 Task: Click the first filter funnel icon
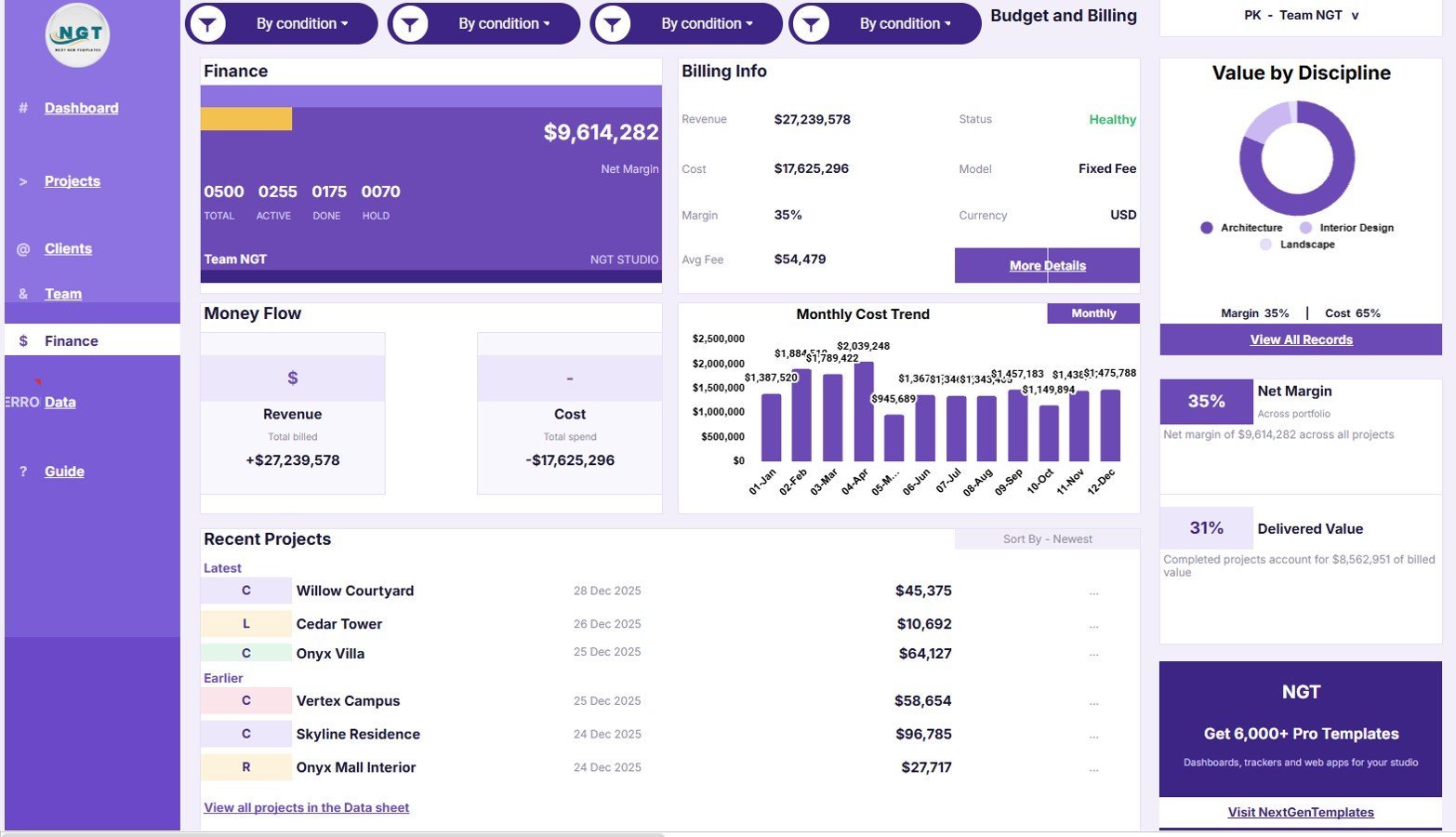(x=208, y=23)
